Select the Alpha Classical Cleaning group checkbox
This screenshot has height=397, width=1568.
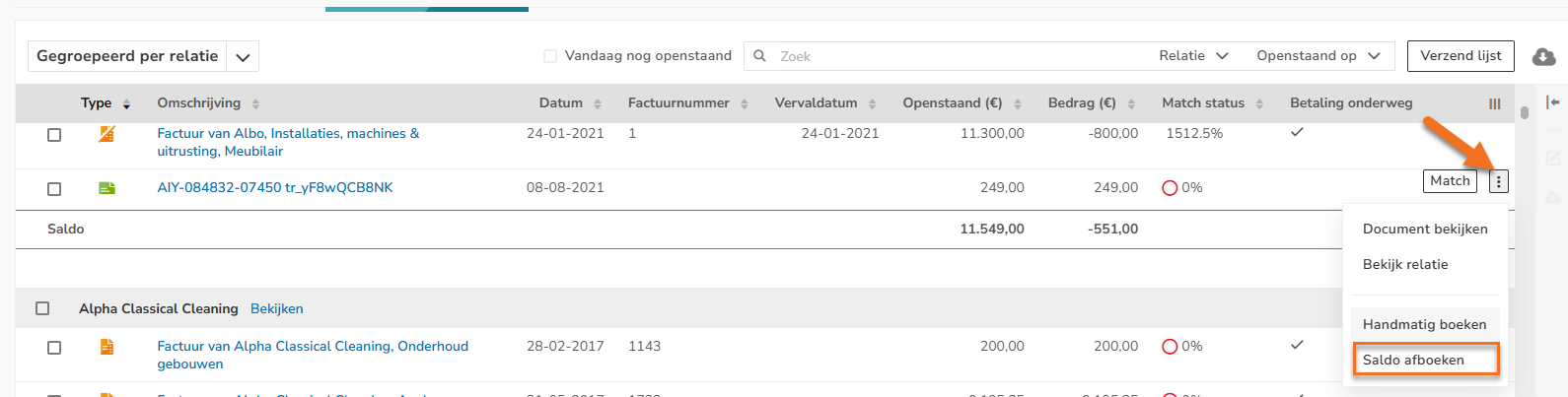tap(42, 308)
